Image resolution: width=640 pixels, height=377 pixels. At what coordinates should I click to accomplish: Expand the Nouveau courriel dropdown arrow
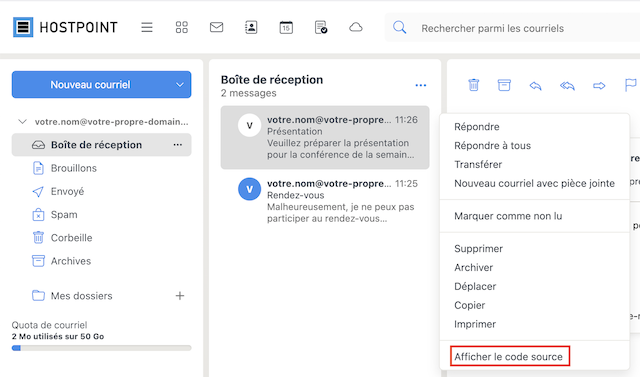pyautogui.click(x=180, y=84)
